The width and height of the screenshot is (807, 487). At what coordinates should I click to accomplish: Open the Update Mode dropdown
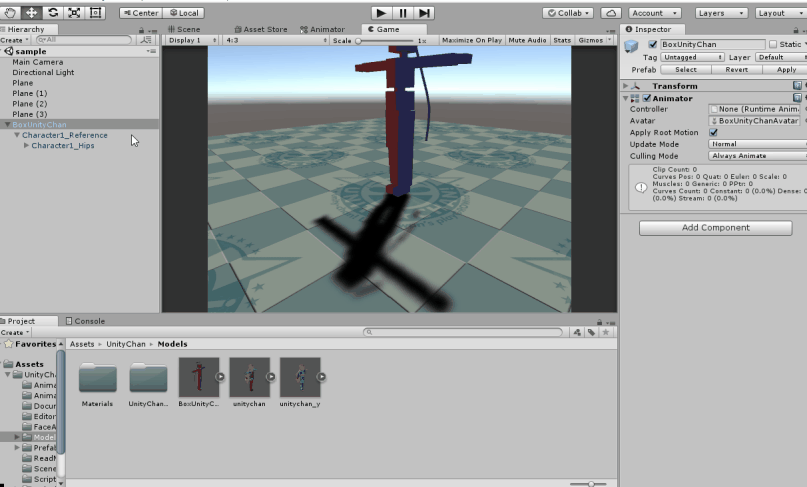[x=757, y=144]
